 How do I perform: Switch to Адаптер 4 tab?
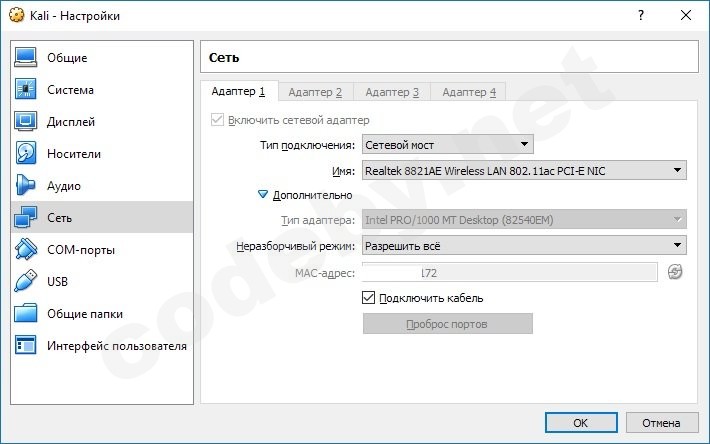[469, 92]
